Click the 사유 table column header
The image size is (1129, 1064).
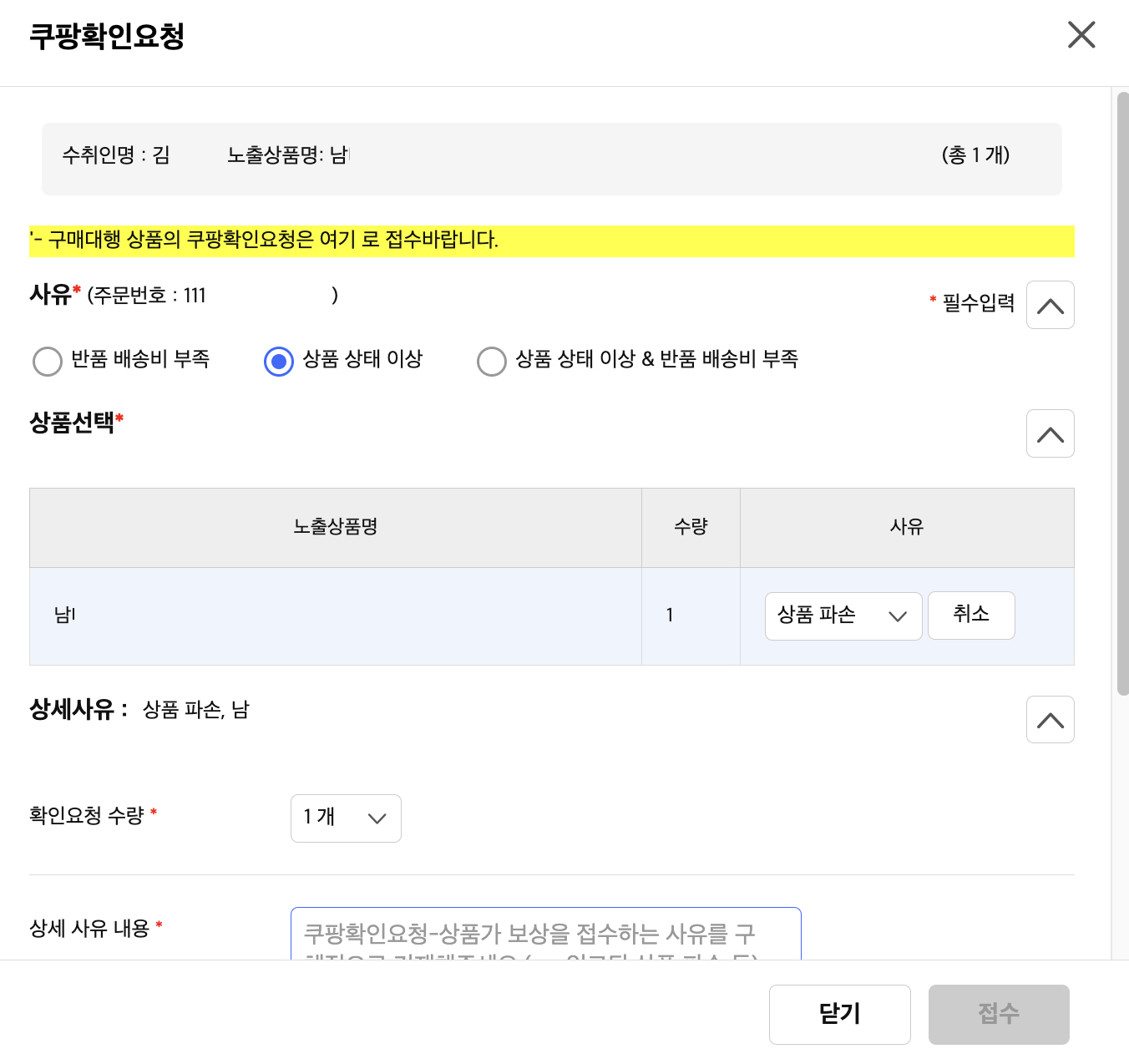click(x=907, y=527)
